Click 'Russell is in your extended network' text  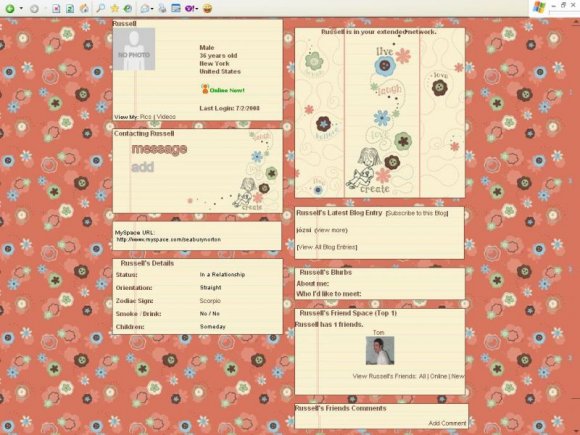coord(378,32)
